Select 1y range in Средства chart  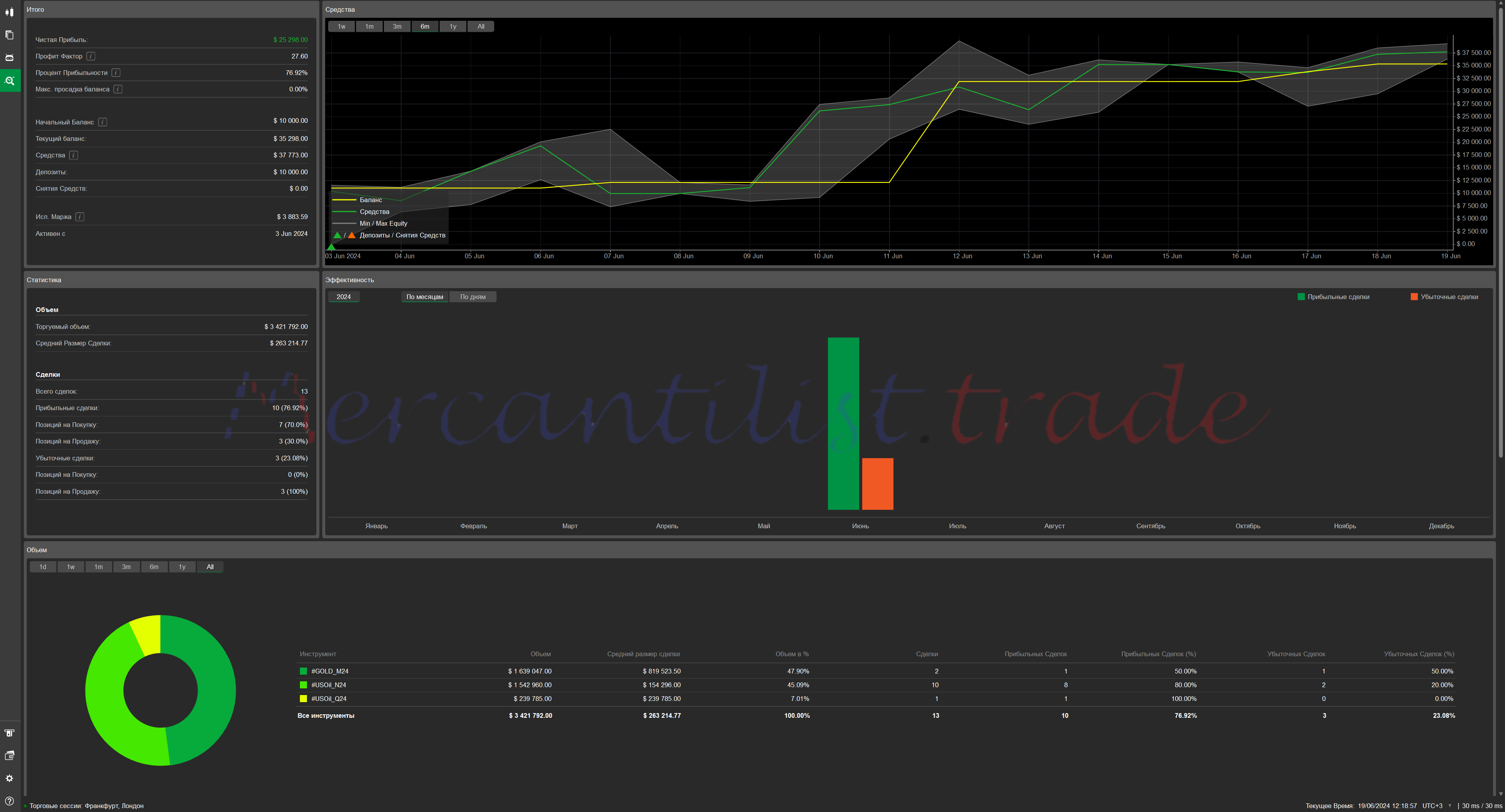click(x=453, y=26)
